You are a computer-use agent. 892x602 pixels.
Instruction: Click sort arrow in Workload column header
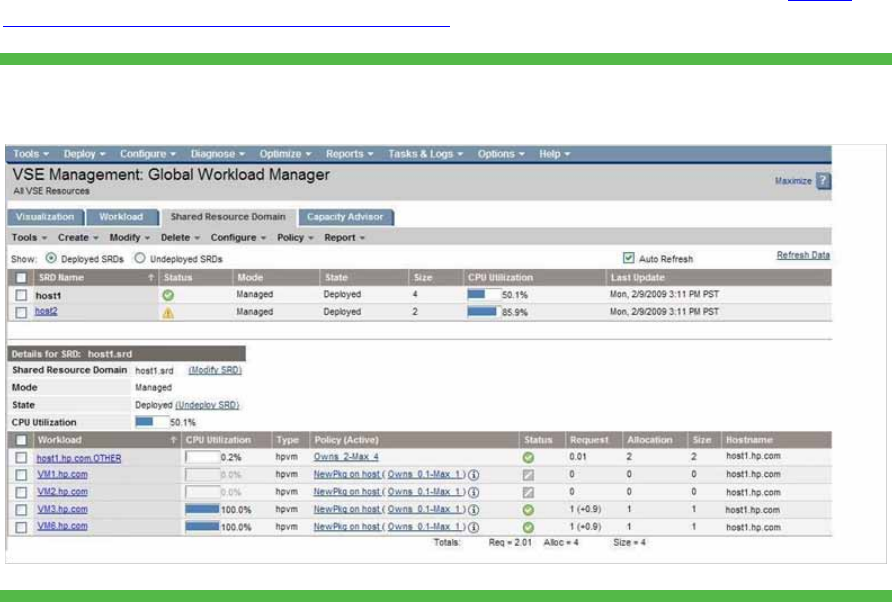tap(173, 440)
